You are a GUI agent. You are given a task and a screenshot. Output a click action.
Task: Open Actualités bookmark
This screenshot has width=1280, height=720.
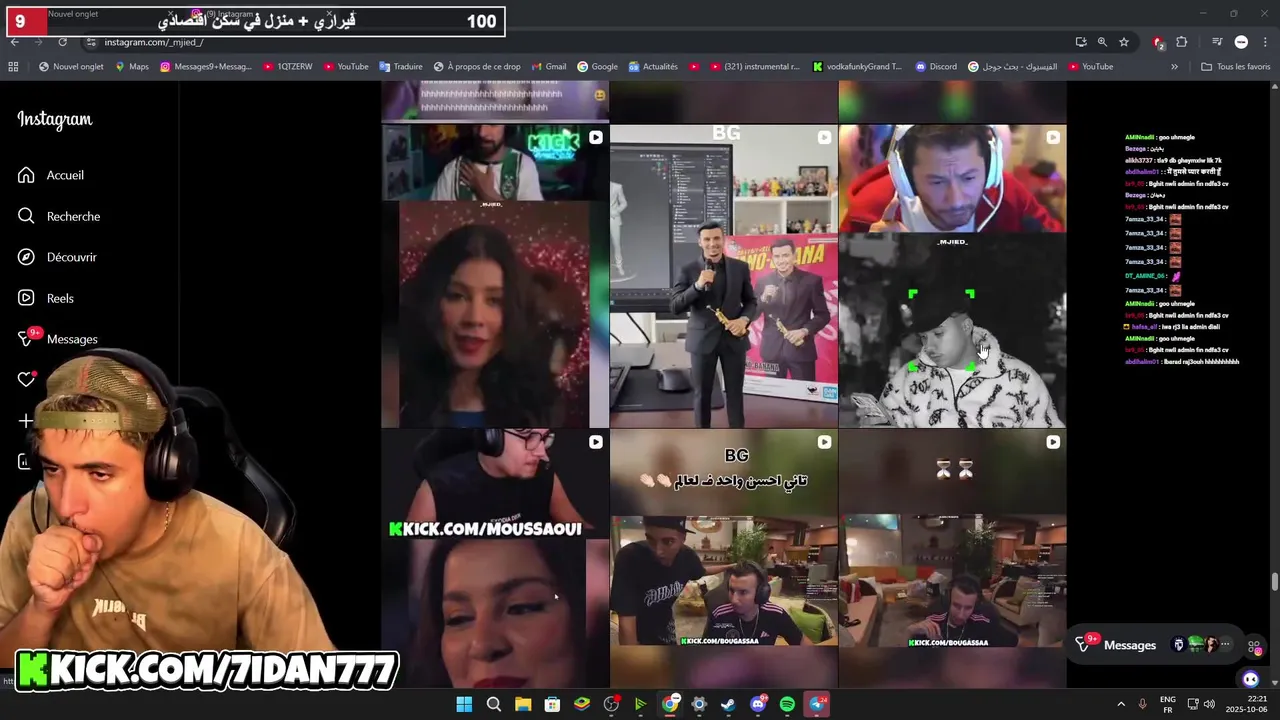click(x=653, y=67)
